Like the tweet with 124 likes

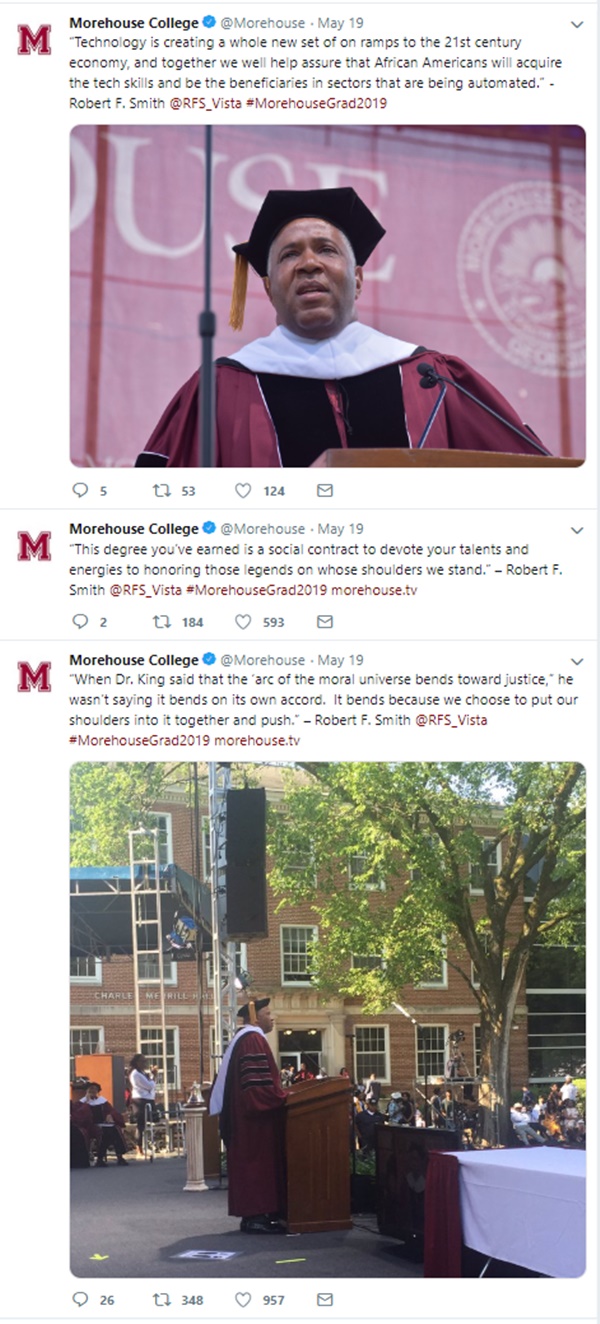(x=243, y=490)
